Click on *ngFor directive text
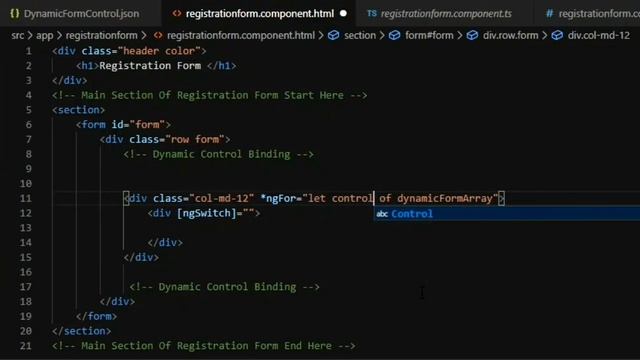This screenshot has width=640, height=360. pos(278,198)
